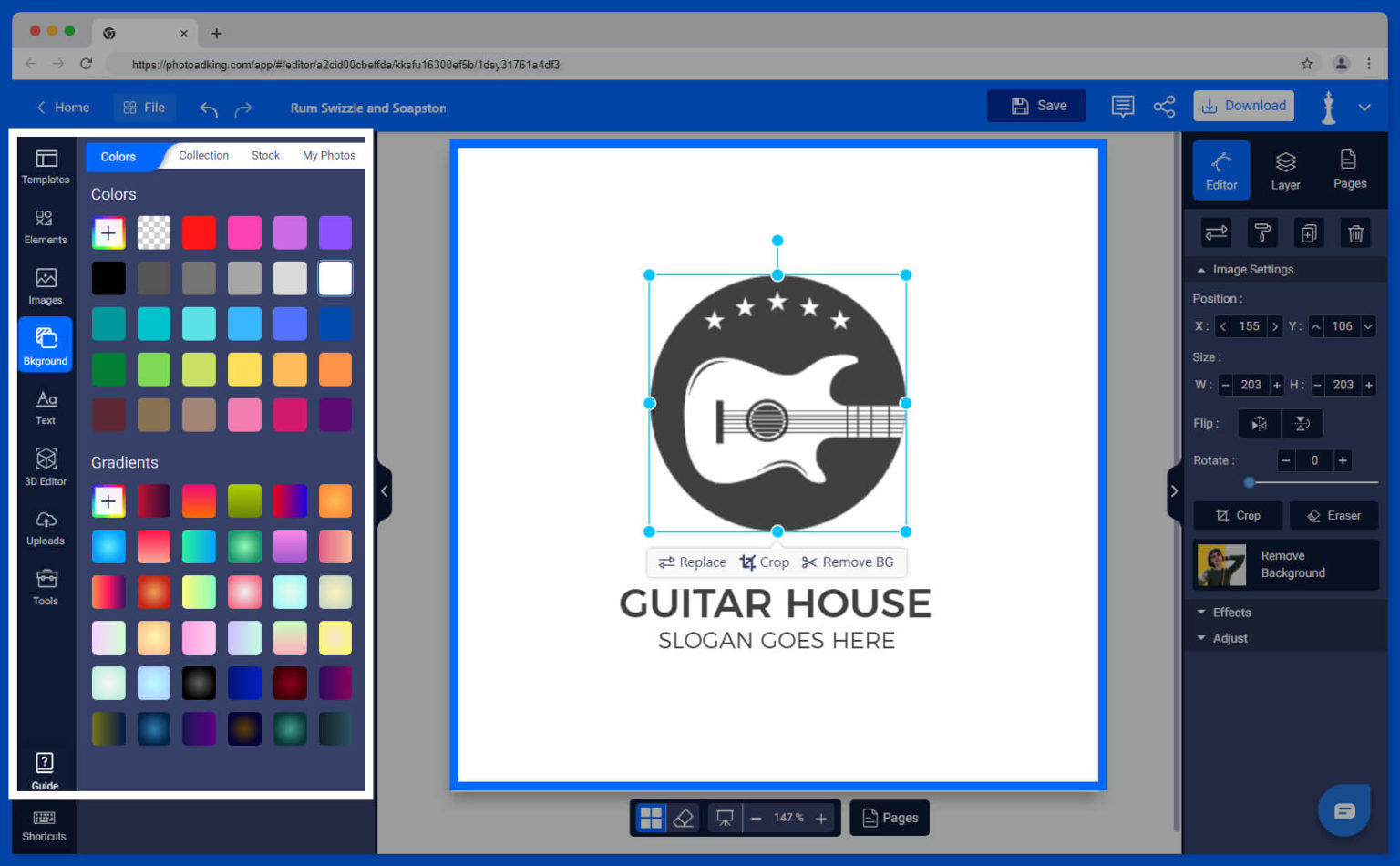1400x866 pixels.
Task: Select the Elements panel icon
Action: [45, 228]
